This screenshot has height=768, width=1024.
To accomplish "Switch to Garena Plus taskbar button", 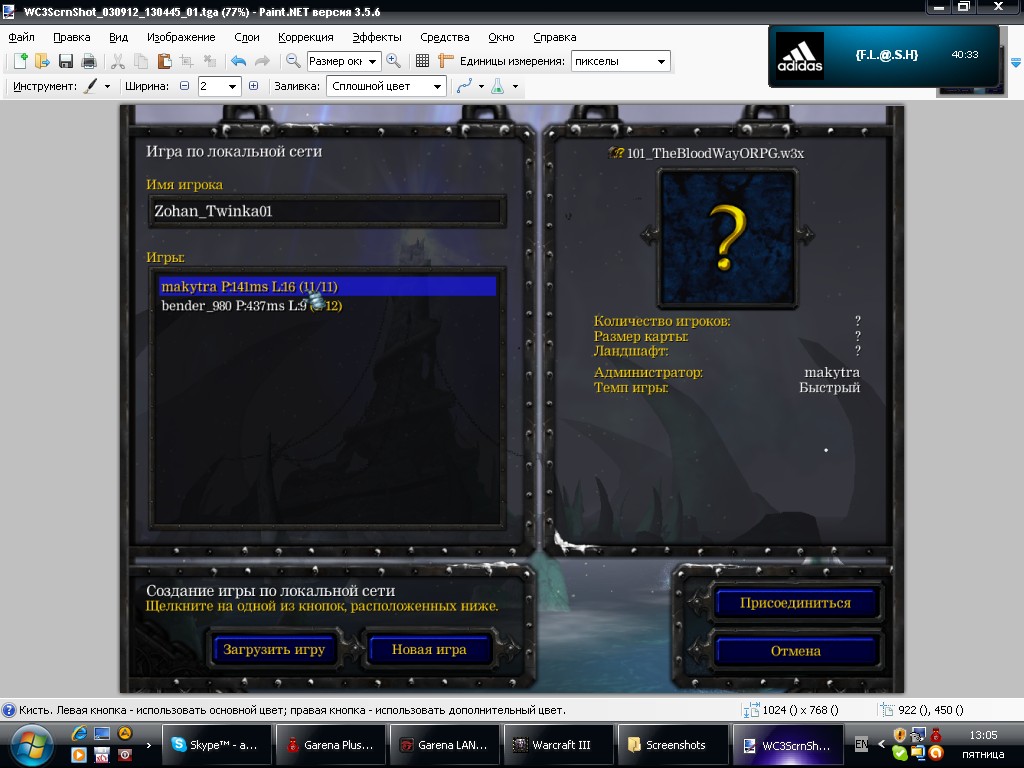I will [330, 744].
